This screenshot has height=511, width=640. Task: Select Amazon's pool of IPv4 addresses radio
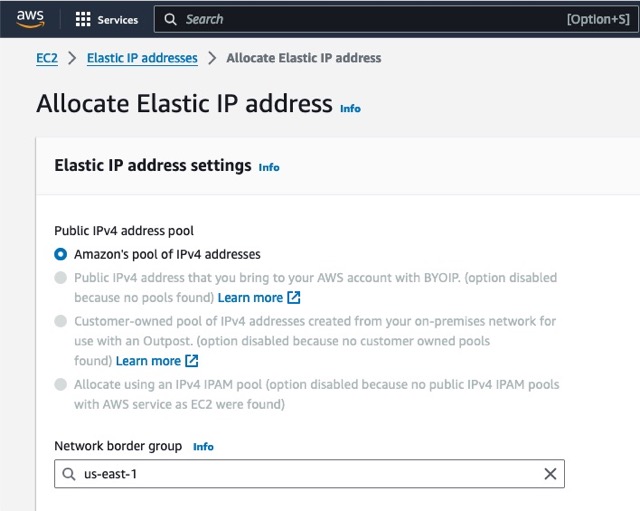(60, 254)
